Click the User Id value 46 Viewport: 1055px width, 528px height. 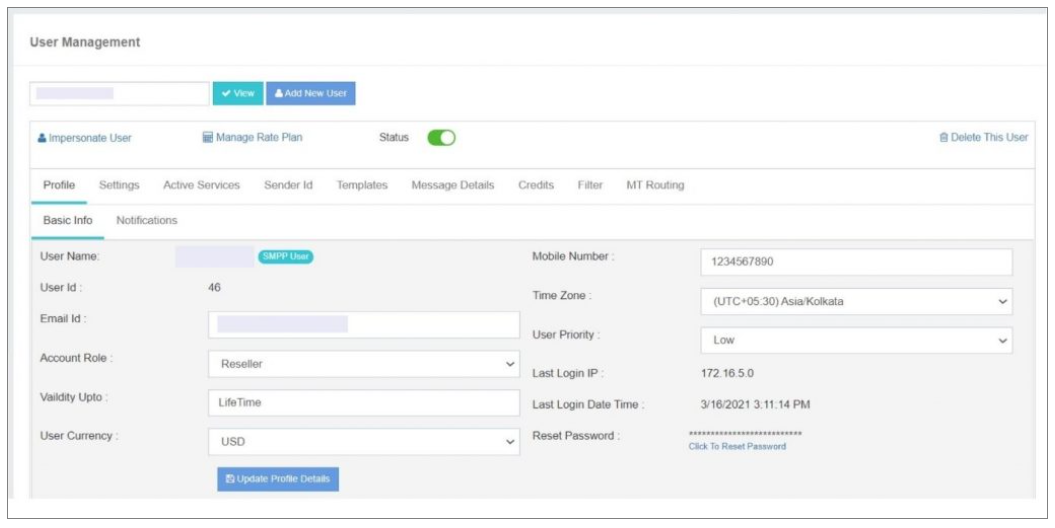(214, 287)
